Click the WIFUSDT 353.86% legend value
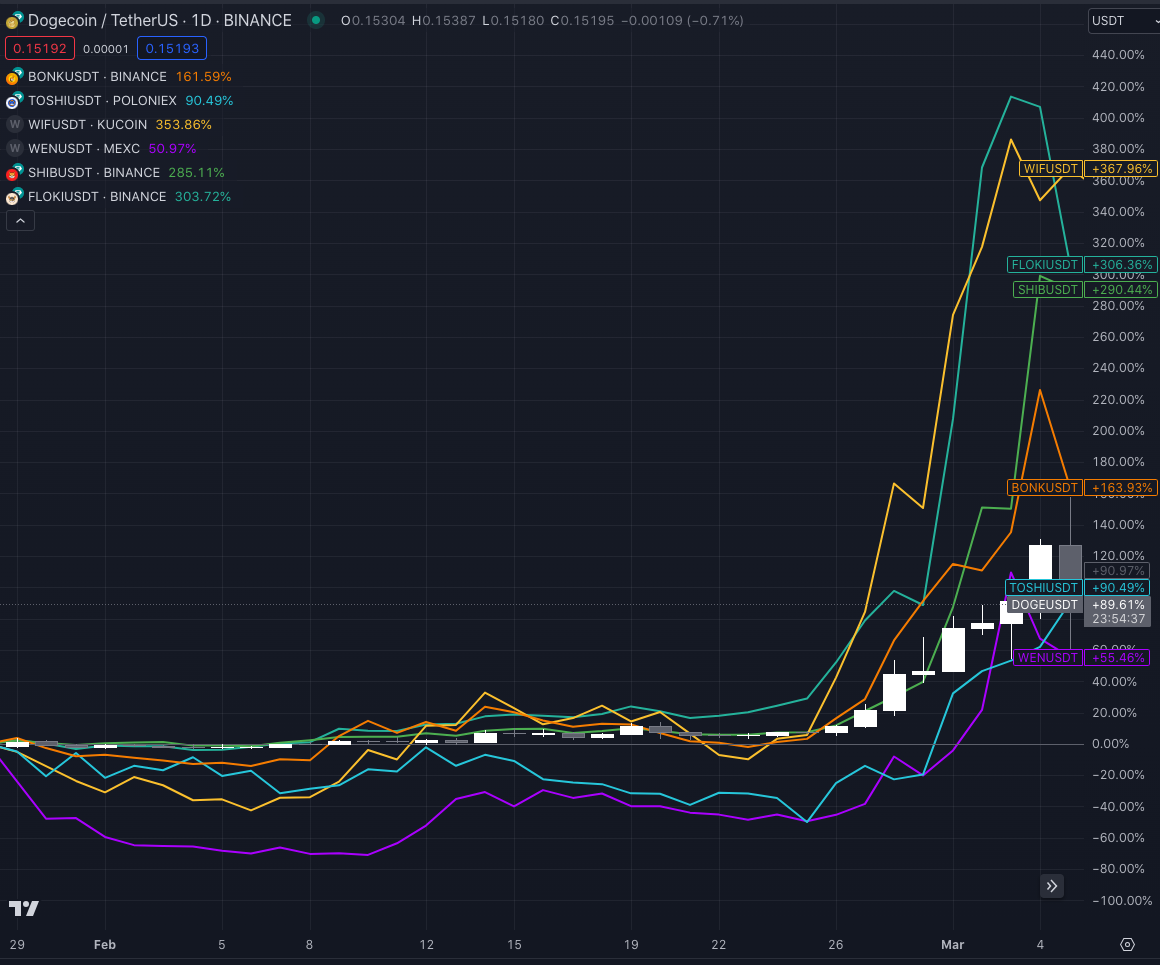 coord(183,124)
